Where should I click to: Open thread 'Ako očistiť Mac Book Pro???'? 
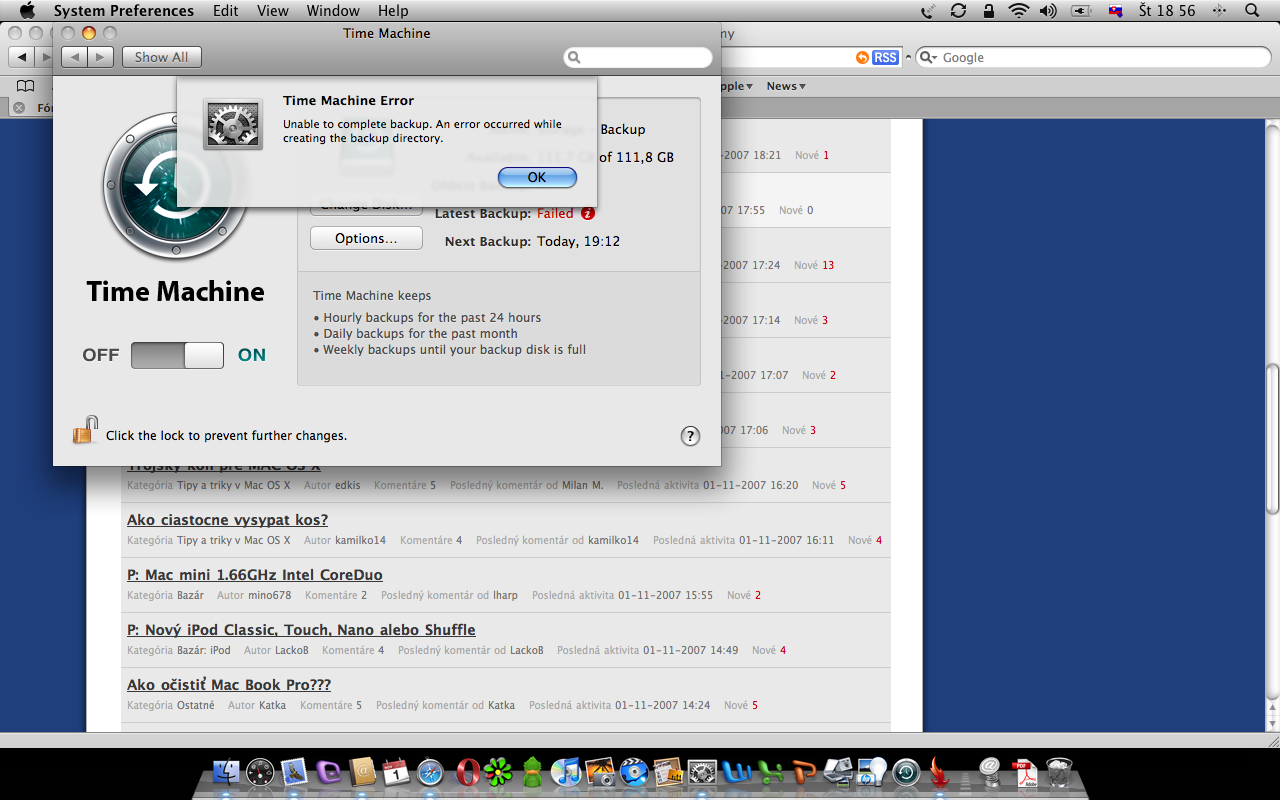click(x=229, y=685)
